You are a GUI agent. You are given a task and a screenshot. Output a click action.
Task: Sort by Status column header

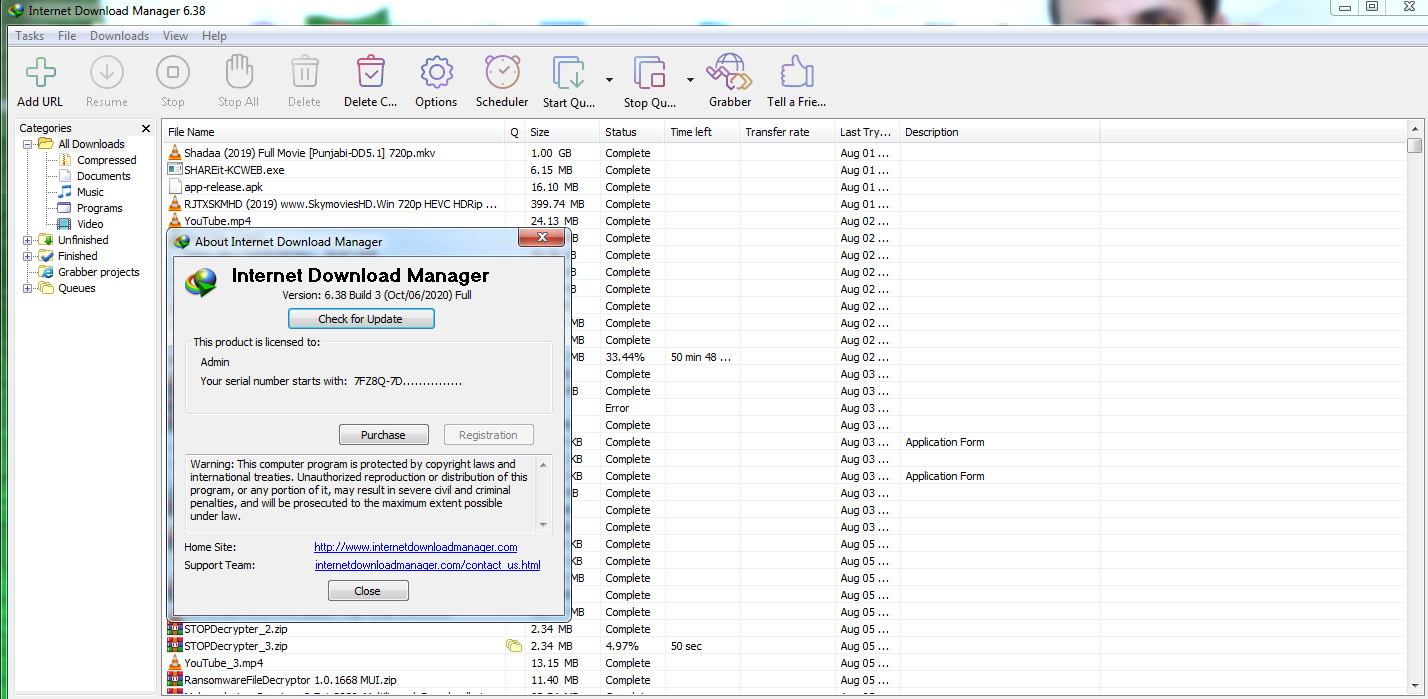pos(632,132)
